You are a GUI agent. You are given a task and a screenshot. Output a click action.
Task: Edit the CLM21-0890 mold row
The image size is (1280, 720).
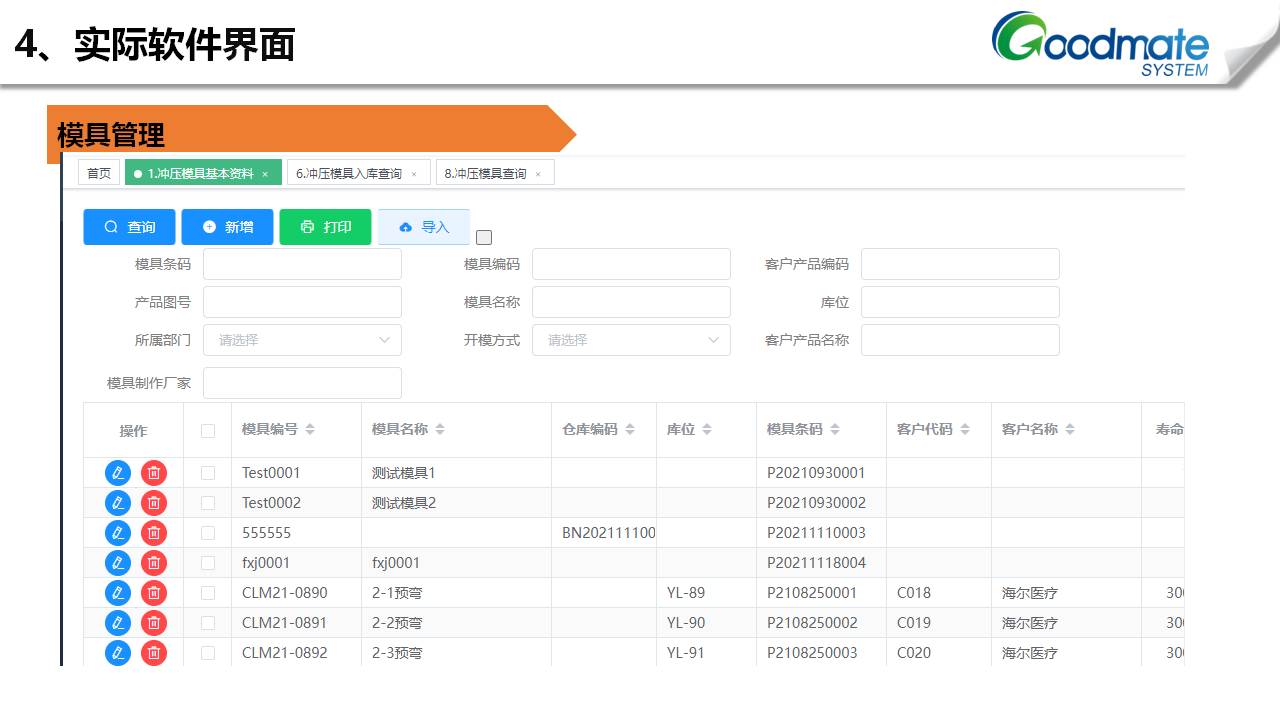[x=118, y=593]
